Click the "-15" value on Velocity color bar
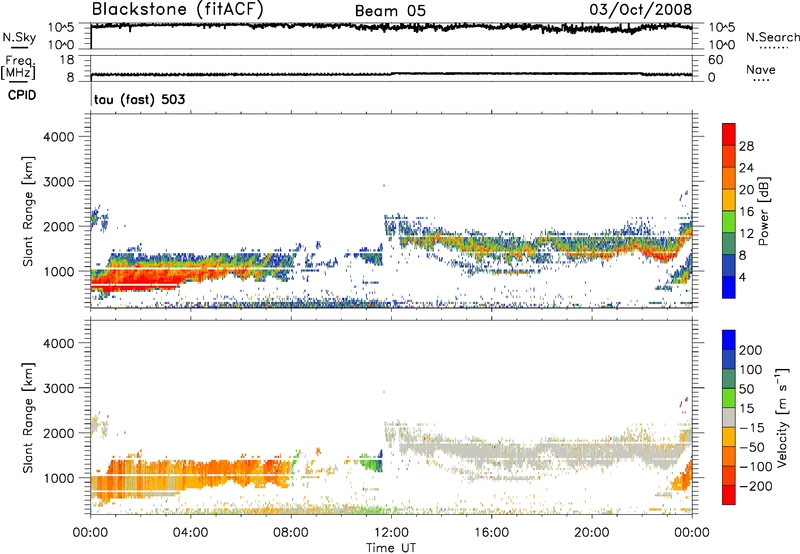 pyautogui.click(x=752, y=428)
